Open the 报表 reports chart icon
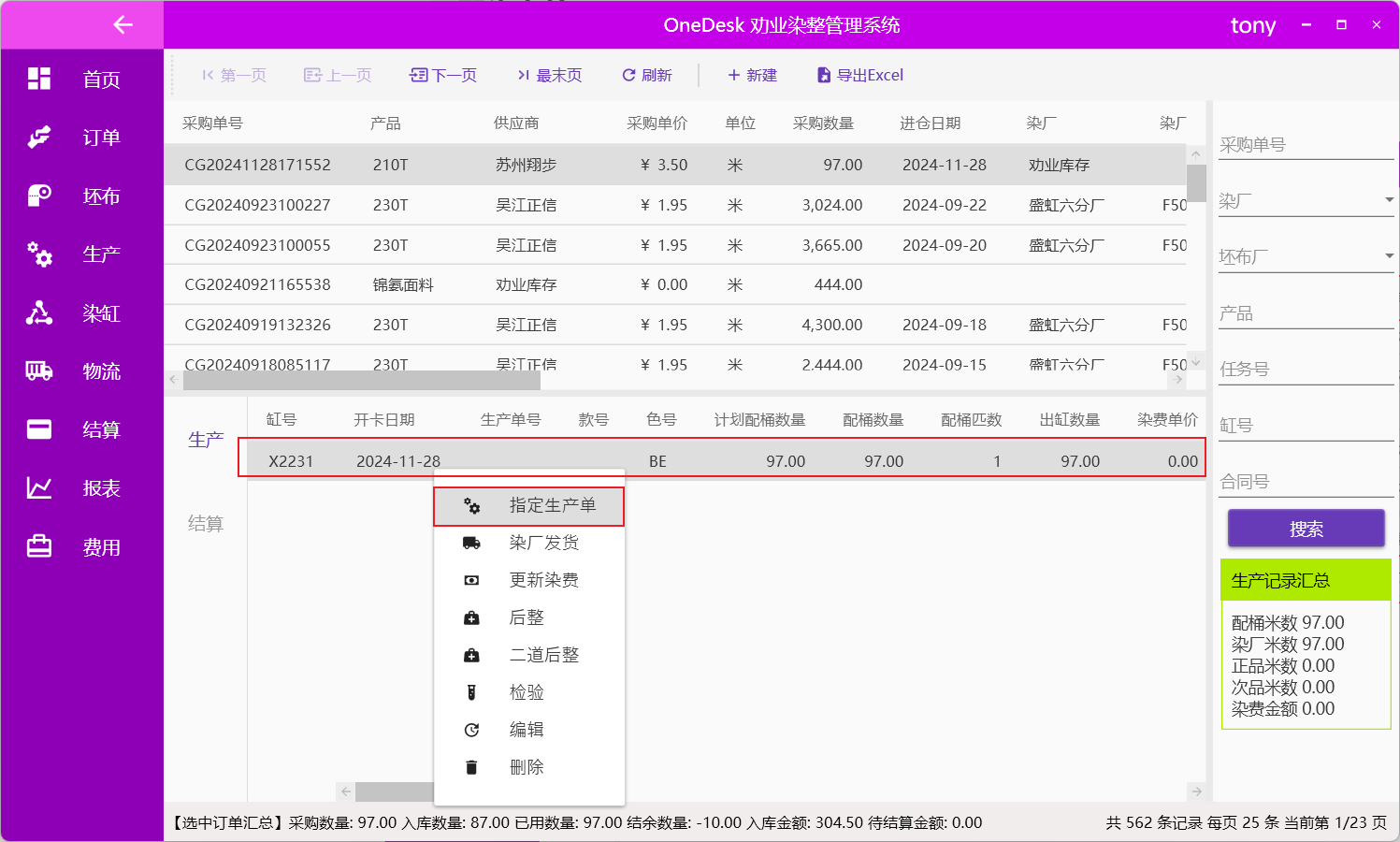This screenshot has height=842, width=1400. tap(39, 488)
